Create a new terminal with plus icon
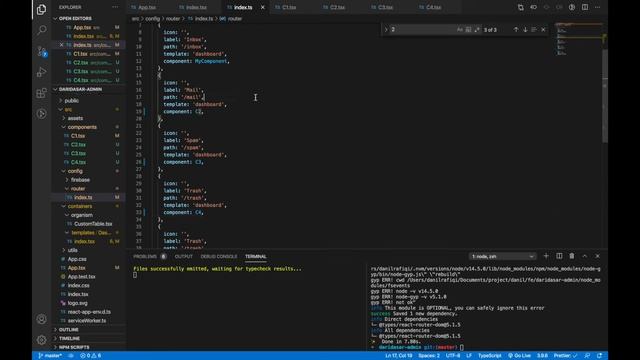Screen dimensions: 640x360 pyautogui.click(x=546, y=256)
